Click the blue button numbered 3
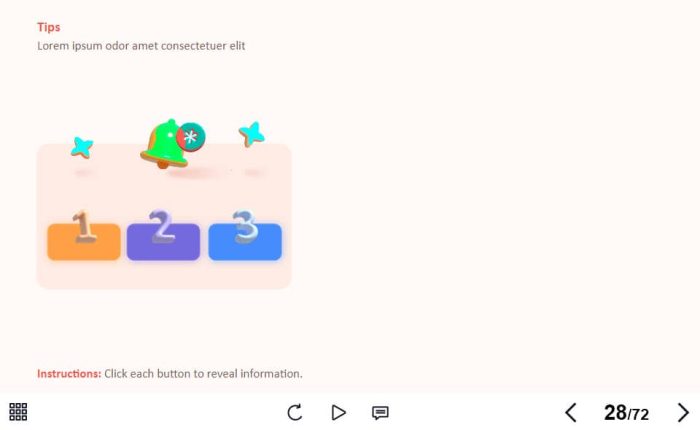Viewport: 700px width, 430px height. [245, 242]
